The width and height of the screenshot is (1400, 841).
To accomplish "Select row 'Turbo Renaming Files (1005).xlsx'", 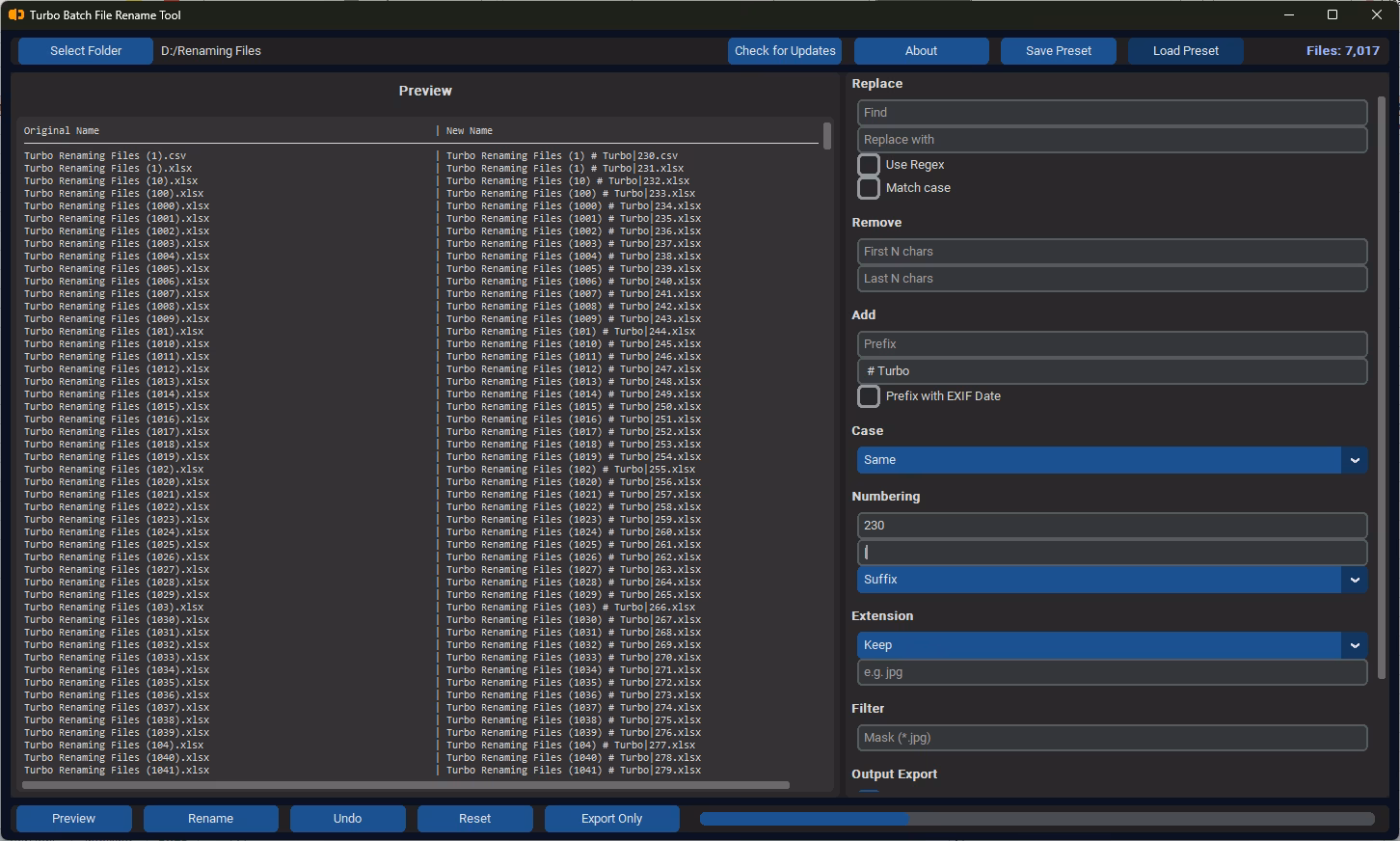I will [x=117, y=268].
